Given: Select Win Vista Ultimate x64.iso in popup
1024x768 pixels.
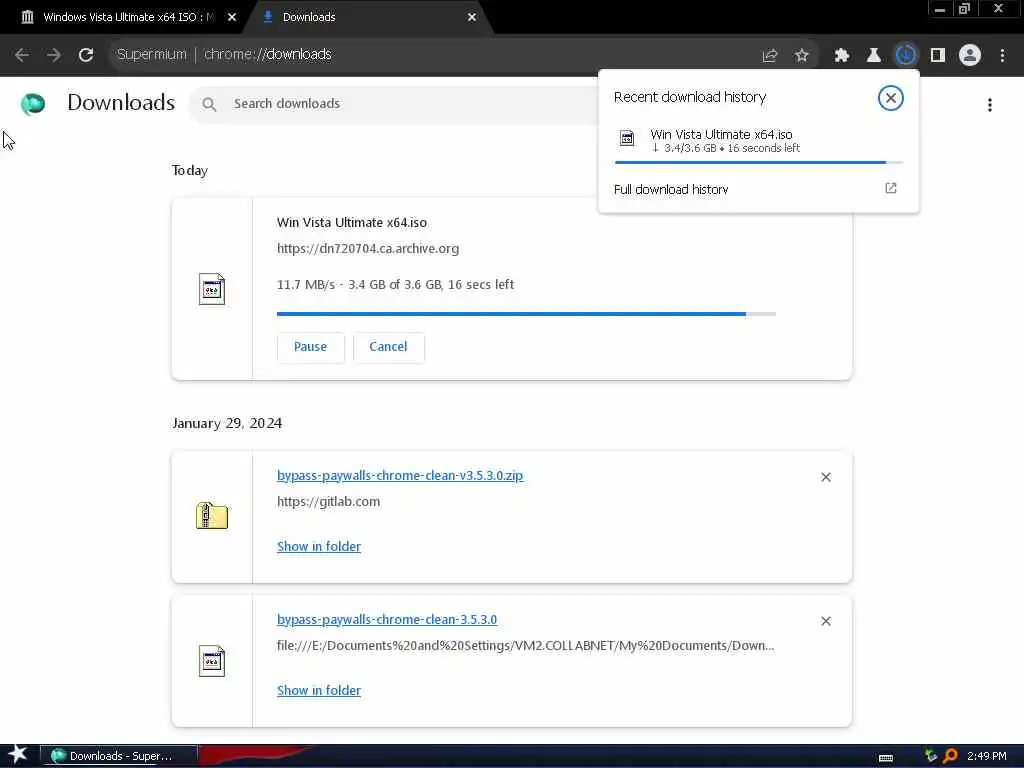Looking at the screenshot, I should tap(721, 134).
